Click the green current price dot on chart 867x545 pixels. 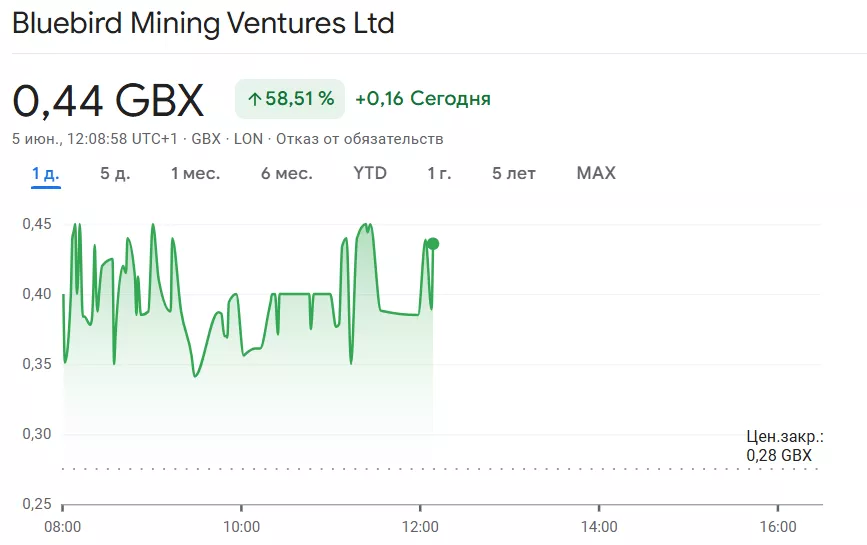433,244
